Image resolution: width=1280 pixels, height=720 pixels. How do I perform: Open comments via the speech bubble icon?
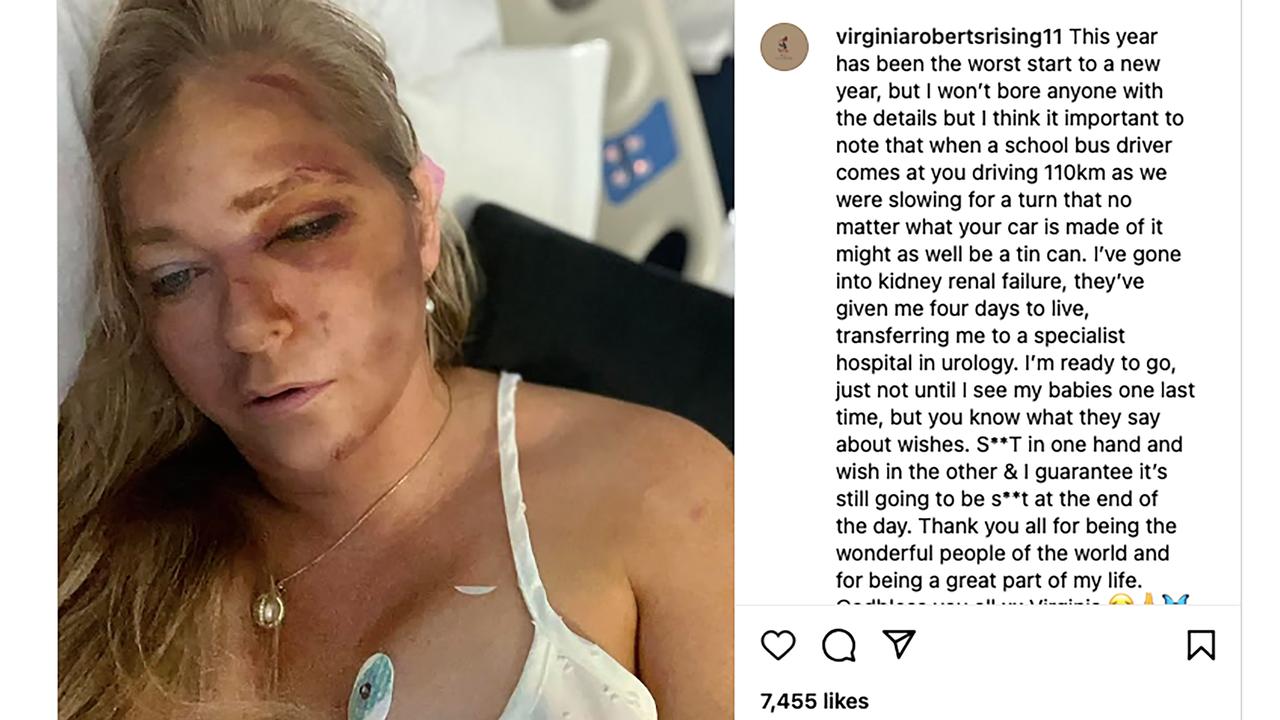839,646
